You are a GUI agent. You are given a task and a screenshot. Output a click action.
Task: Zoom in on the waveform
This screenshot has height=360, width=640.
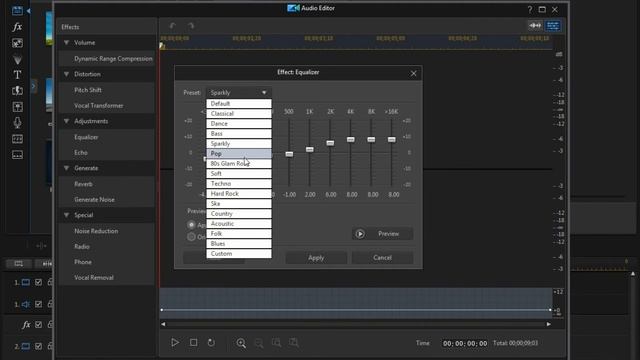pyautogui.click(x=241, y=343)
